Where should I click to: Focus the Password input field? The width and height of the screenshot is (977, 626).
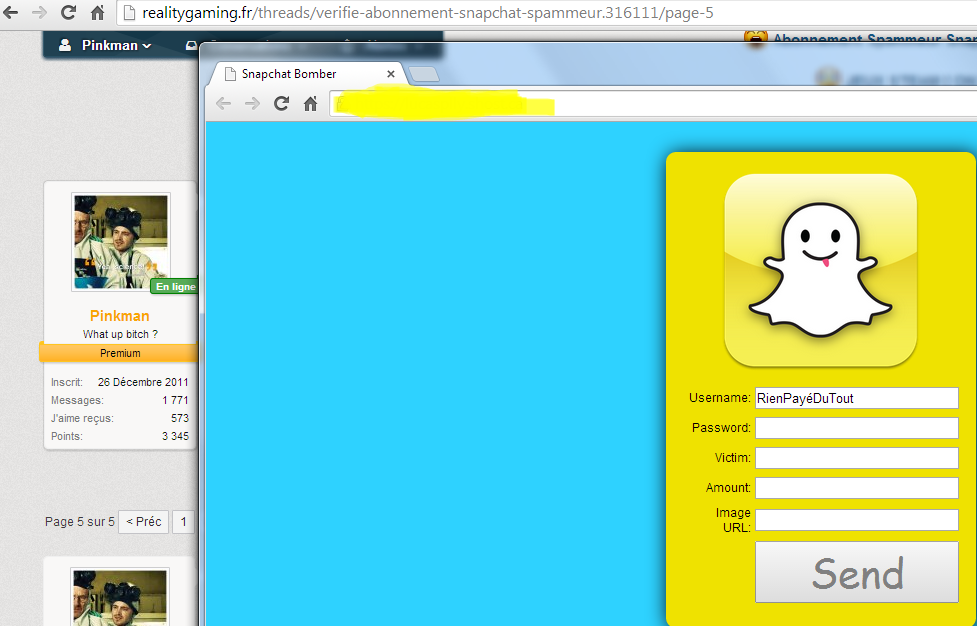point(857,428)
